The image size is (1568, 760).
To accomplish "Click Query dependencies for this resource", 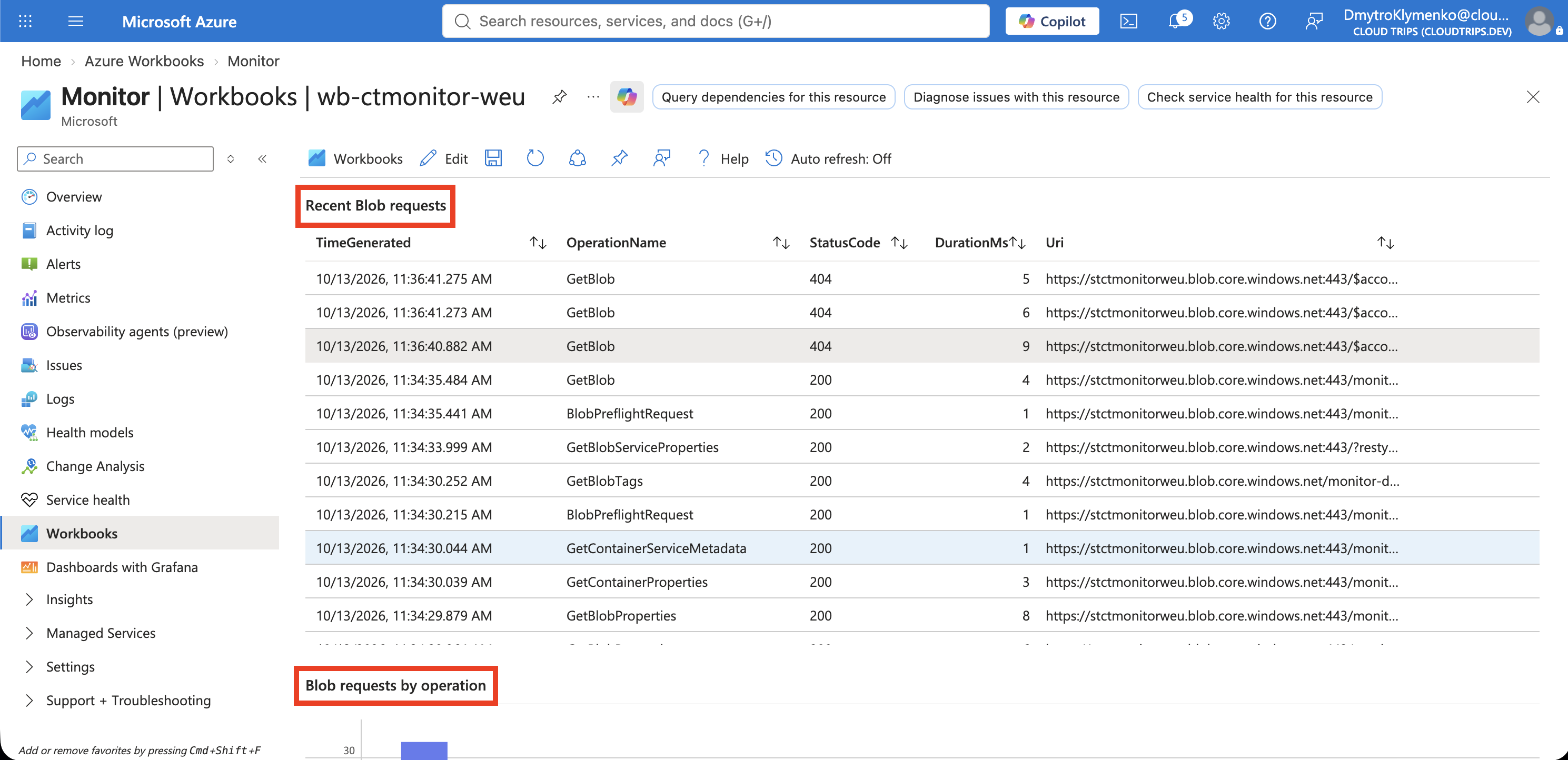I will point(773,97).
